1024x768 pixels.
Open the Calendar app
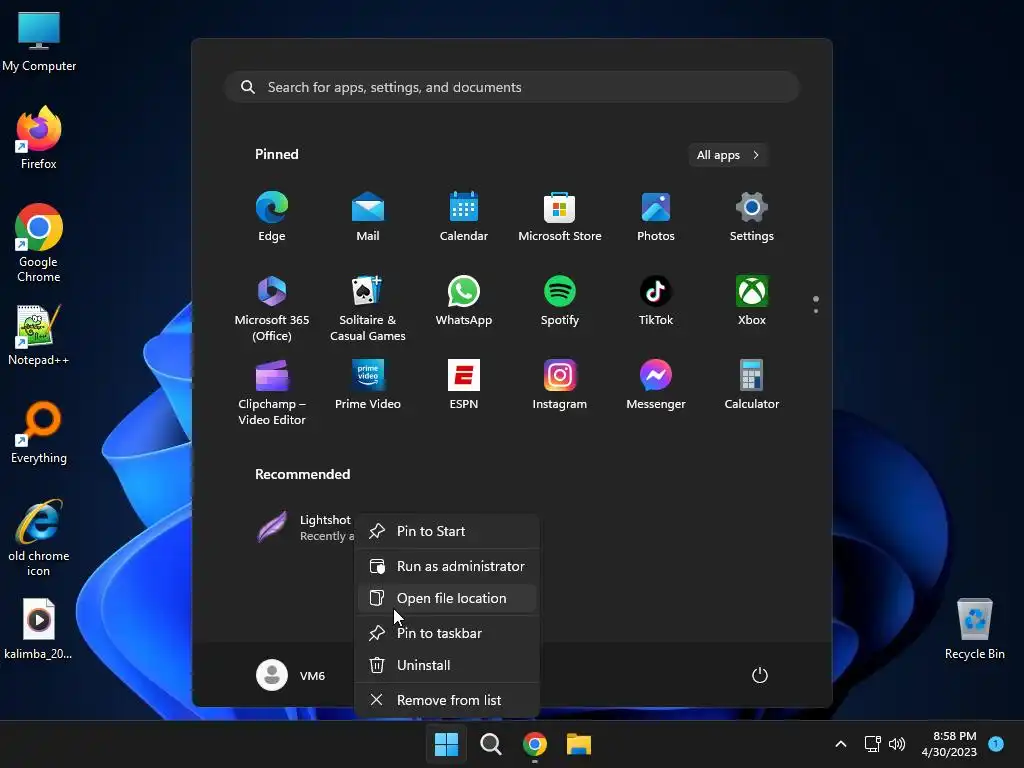click(464, 216)
